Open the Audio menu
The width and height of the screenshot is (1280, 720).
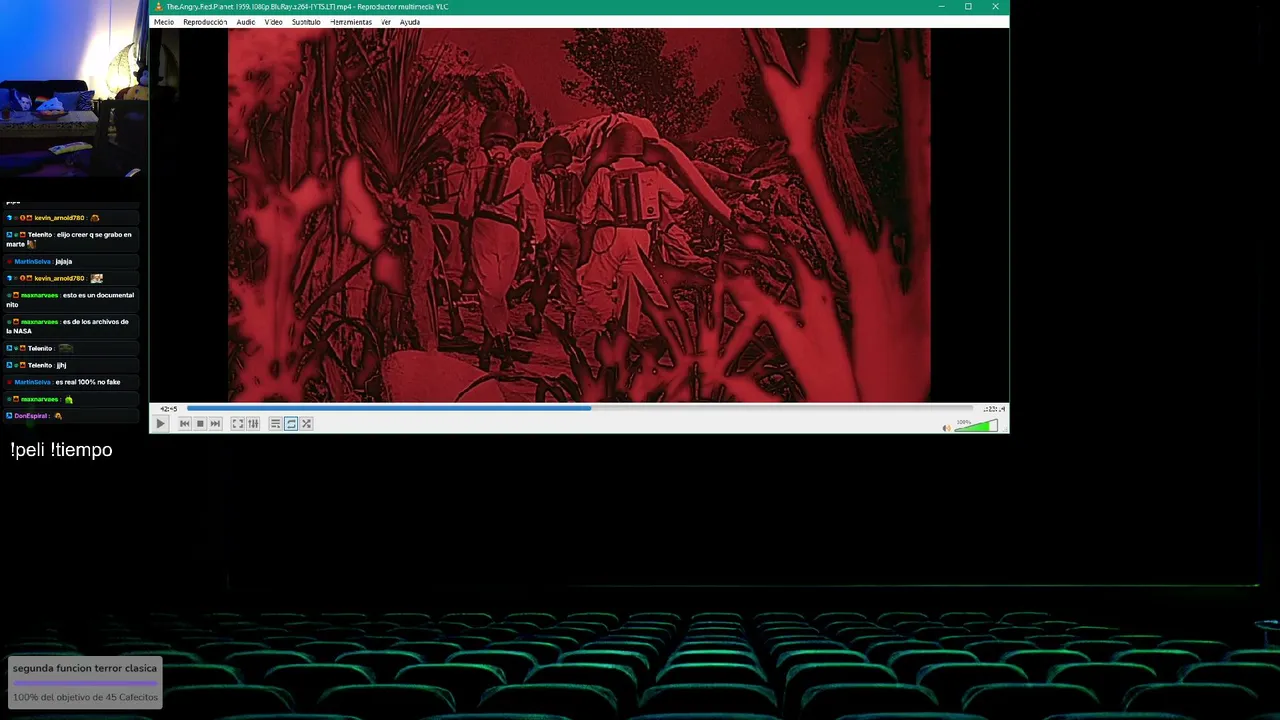tap(245, 22)
